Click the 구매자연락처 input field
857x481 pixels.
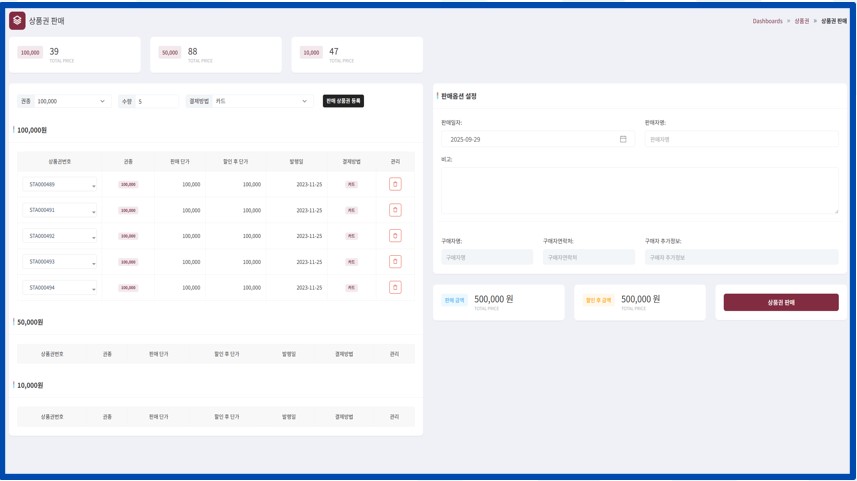(x=588, y=258)
